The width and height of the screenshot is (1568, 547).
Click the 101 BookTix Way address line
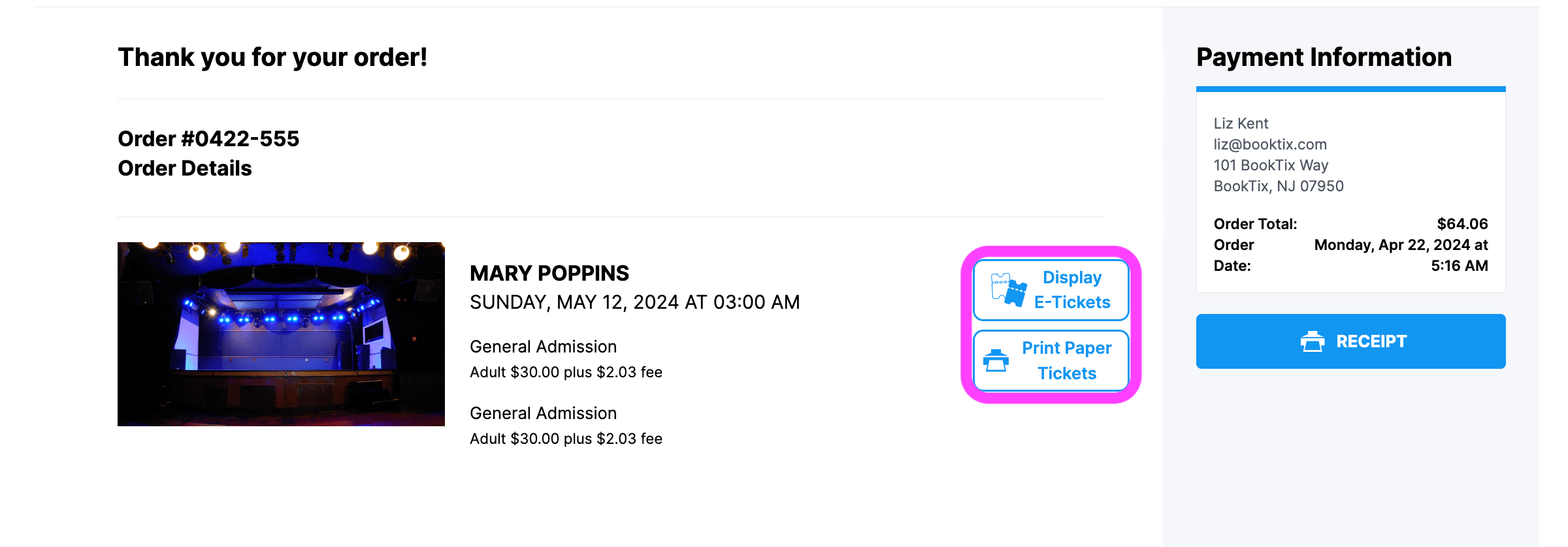click(x=1271, y=165)
